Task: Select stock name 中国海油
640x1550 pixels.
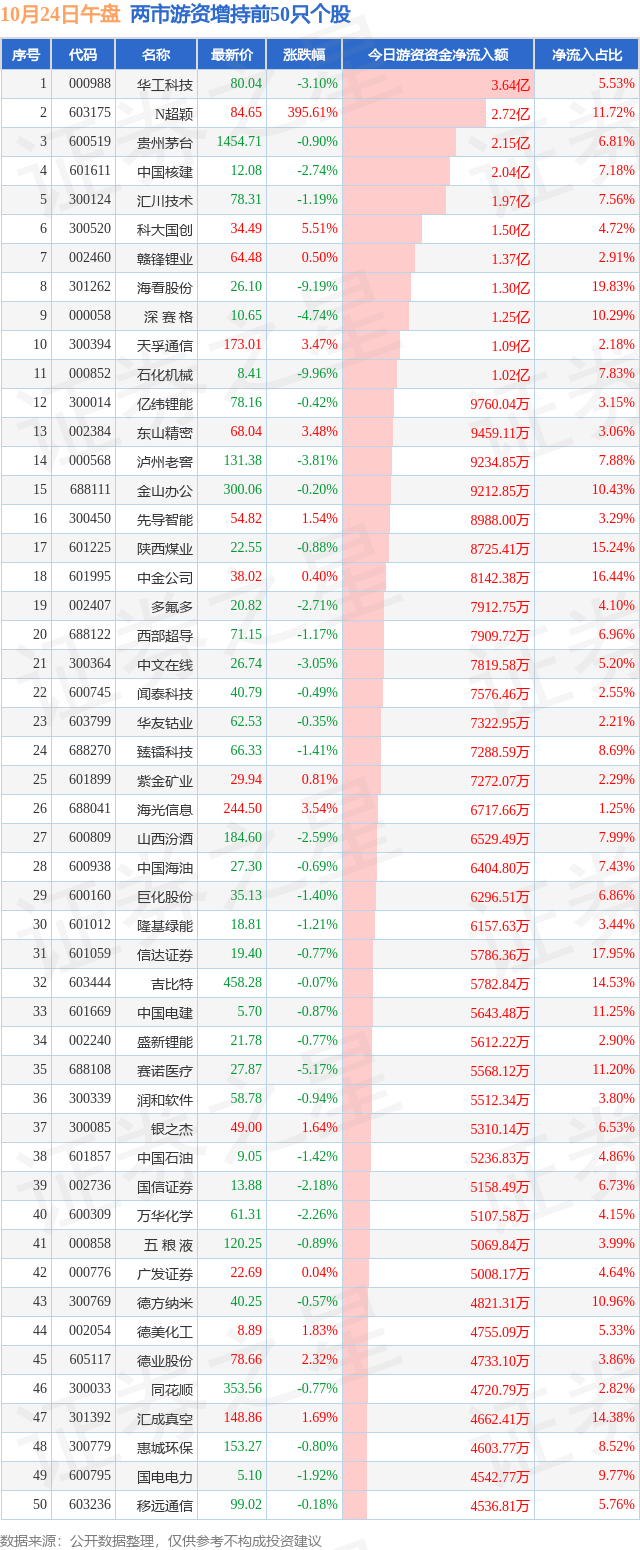Action: [x=165, y=867]
